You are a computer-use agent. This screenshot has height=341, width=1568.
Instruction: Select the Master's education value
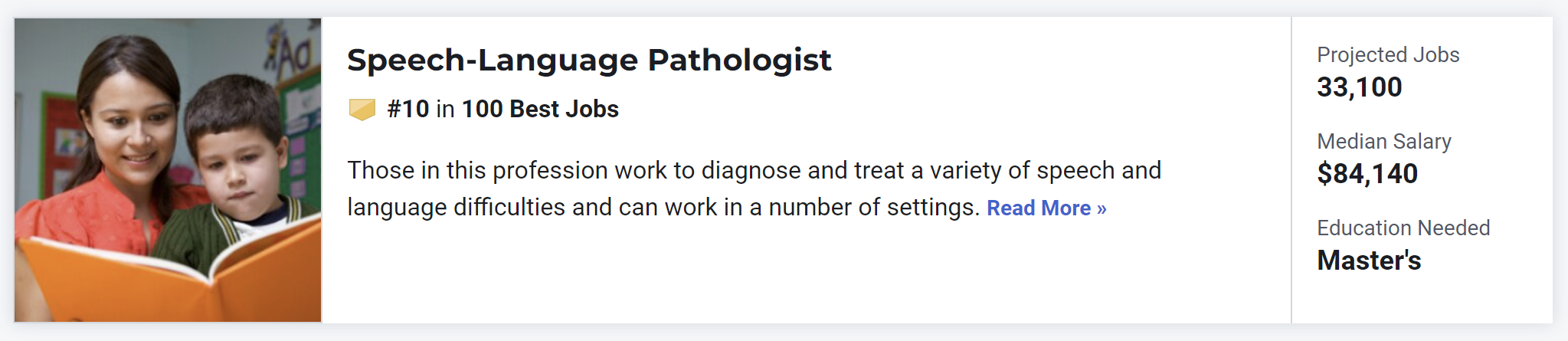(x=1369, y=261)
